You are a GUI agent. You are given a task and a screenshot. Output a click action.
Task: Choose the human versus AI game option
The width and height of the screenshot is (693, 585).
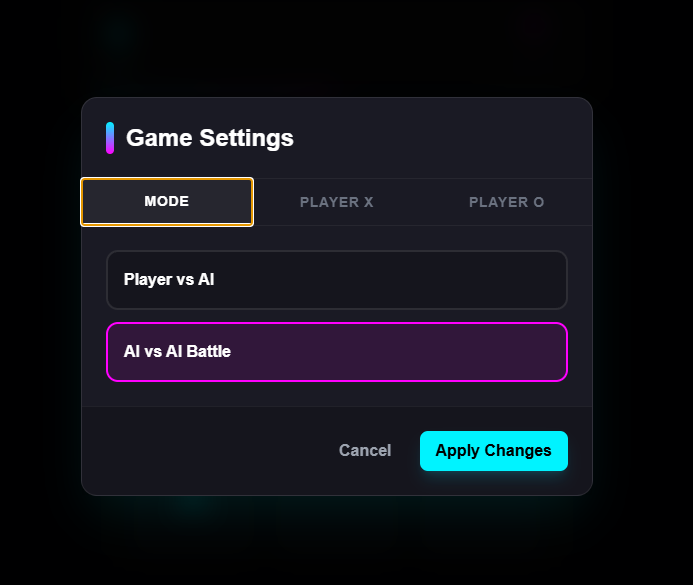[337, 280]
